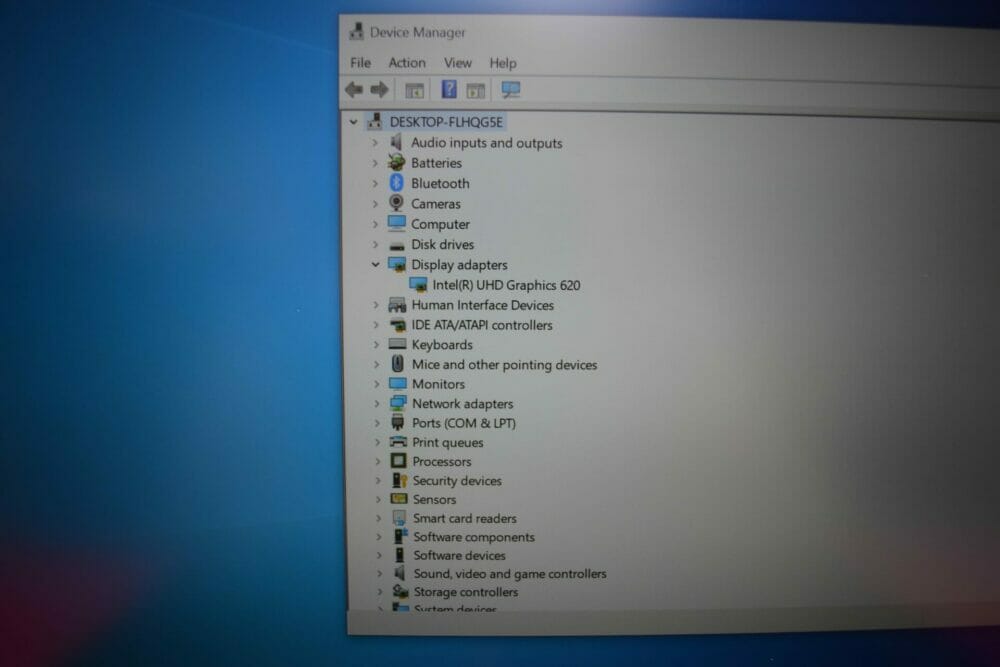The width and height of the screenshot is (1000, 667).
Task: Select Mice and other pointing devices label
Action: point(504,365)
